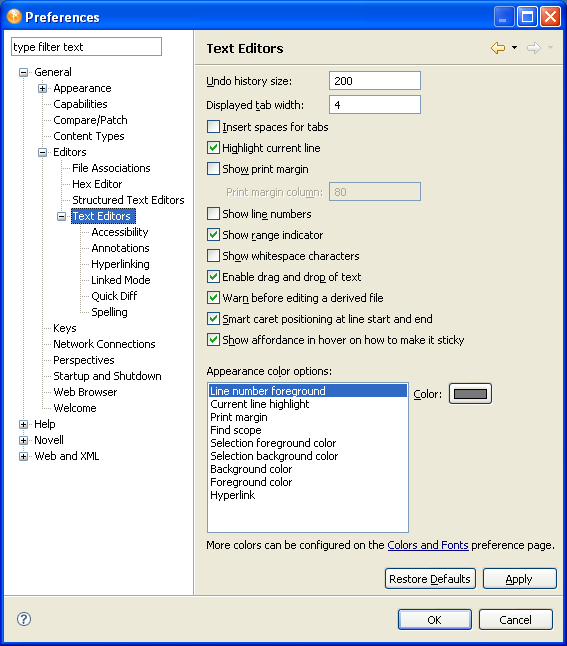Enable Show line numbers
The width and height of the screenshot is (567, 646).
point(213,213)
